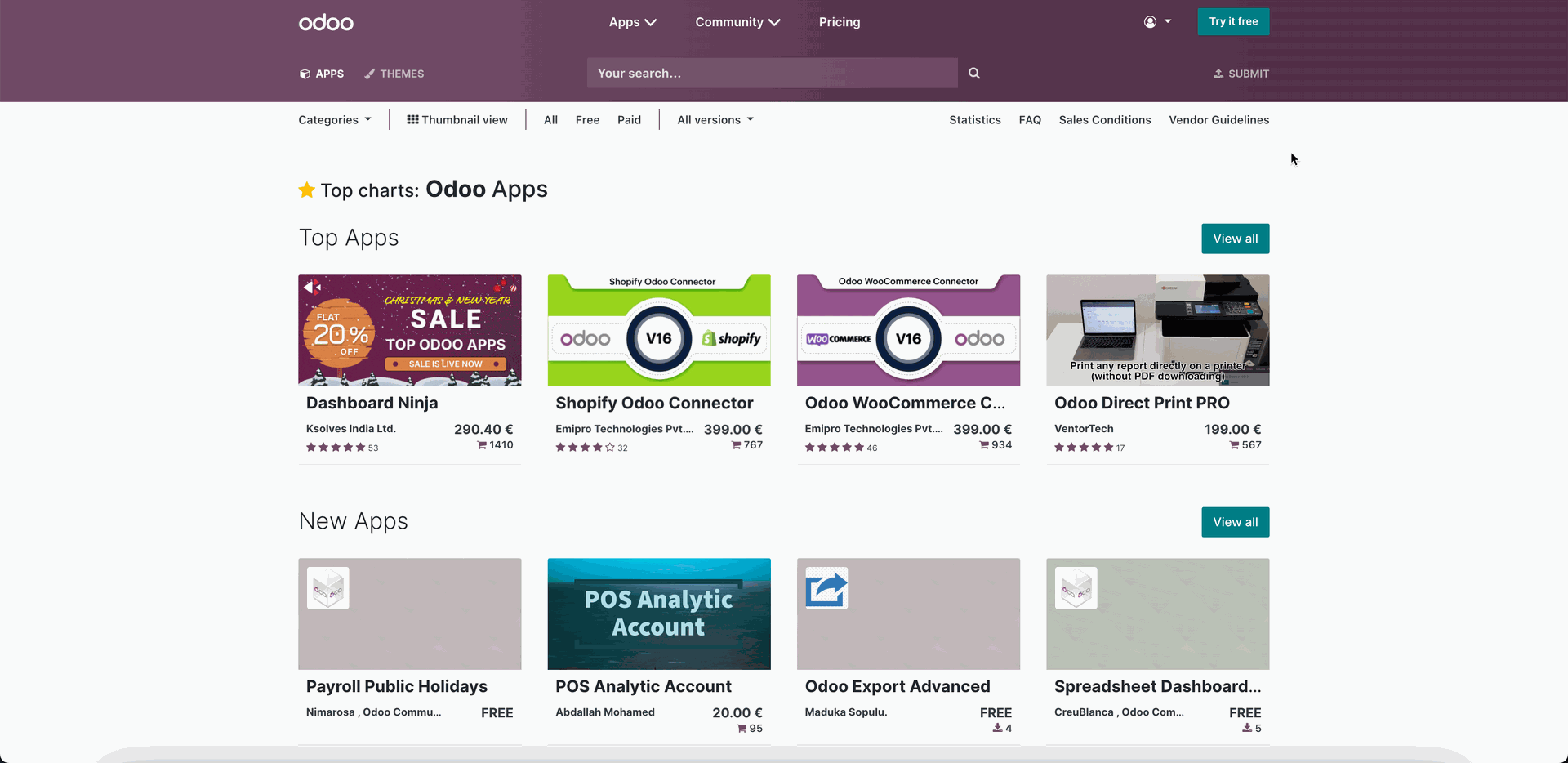Open the Community dropdown menu

click(737, 22)
